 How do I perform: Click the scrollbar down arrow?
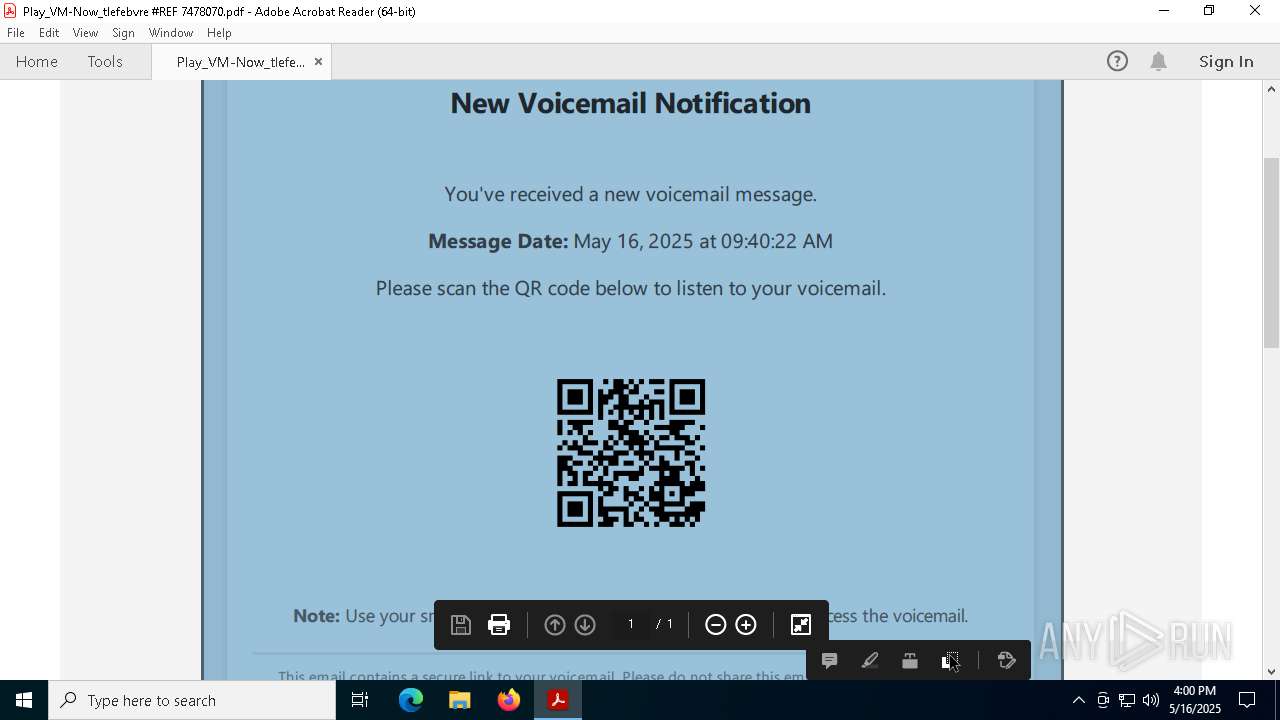tap(1271, 672)
